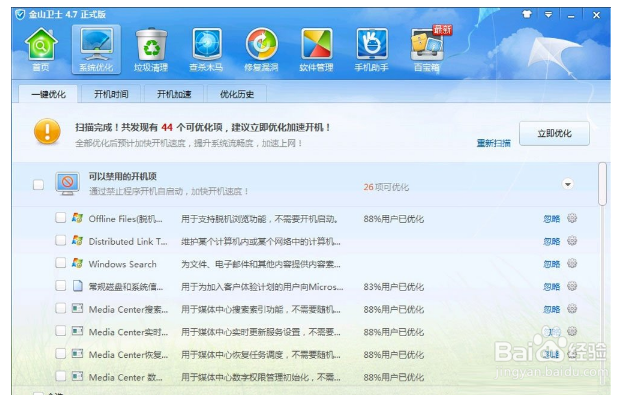Click the Windows Search row icon

[x=77, y=263]
